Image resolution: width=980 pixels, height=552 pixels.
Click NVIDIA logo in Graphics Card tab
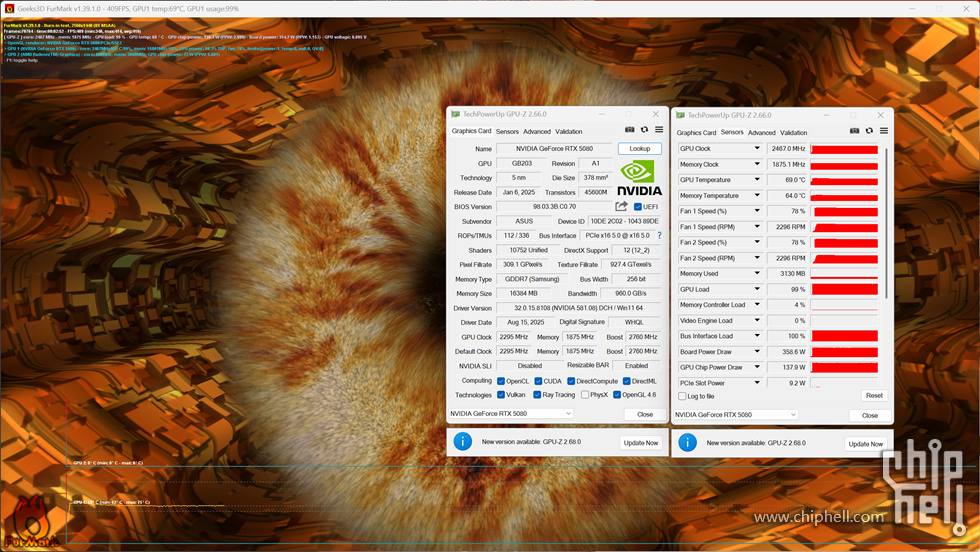coord(639,178)
